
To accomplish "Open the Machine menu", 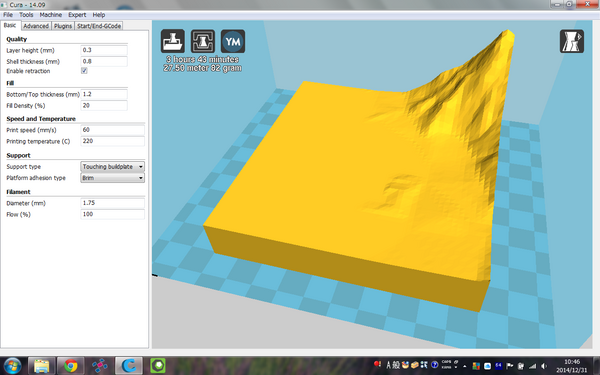I will click(x=51, y=15).
